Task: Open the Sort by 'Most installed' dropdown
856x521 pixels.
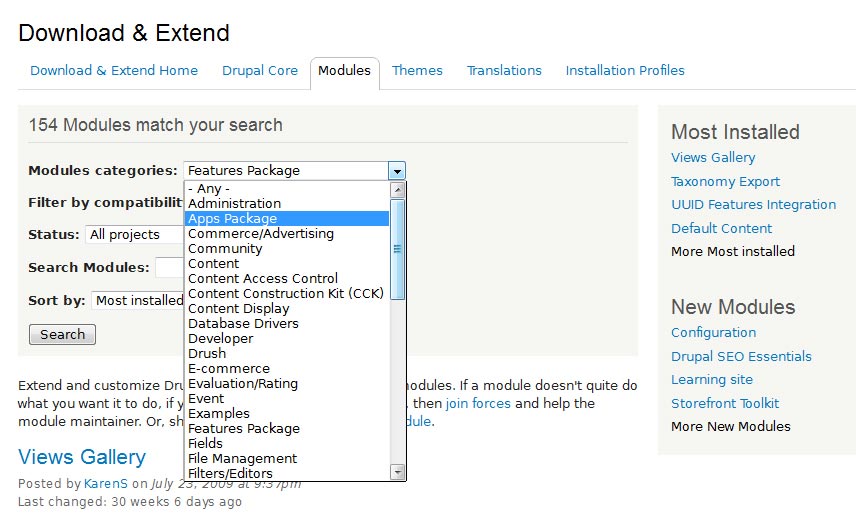Action: [x=138, y=300]
